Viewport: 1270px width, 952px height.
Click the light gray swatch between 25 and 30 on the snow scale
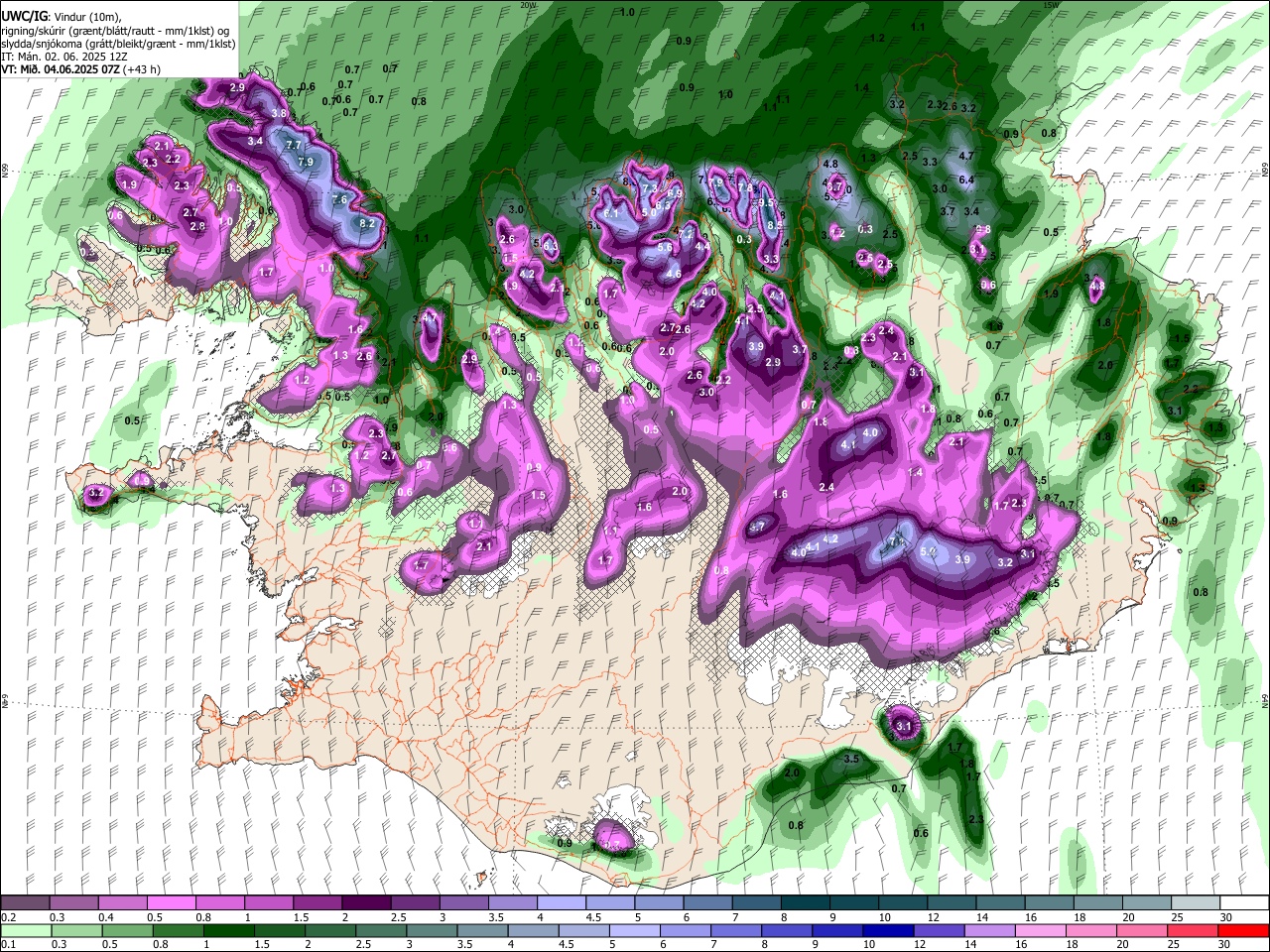click(1194, 902)
